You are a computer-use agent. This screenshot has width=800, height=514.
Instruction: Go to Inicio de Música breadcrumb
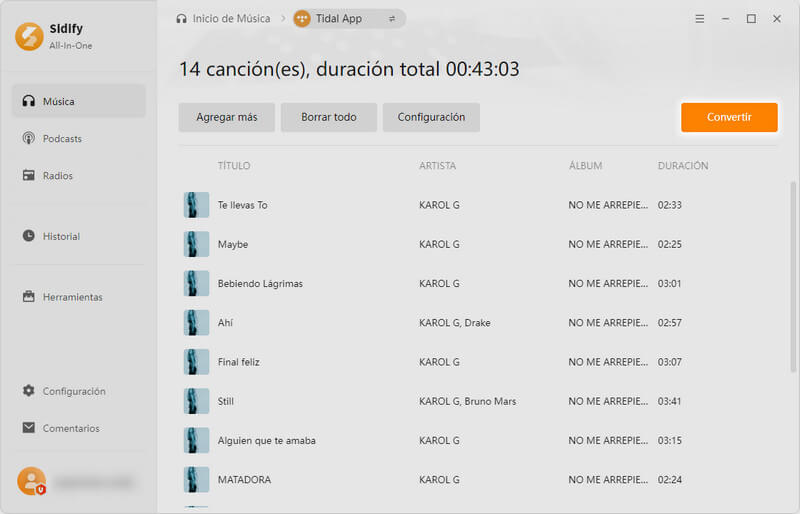point(231,19)
